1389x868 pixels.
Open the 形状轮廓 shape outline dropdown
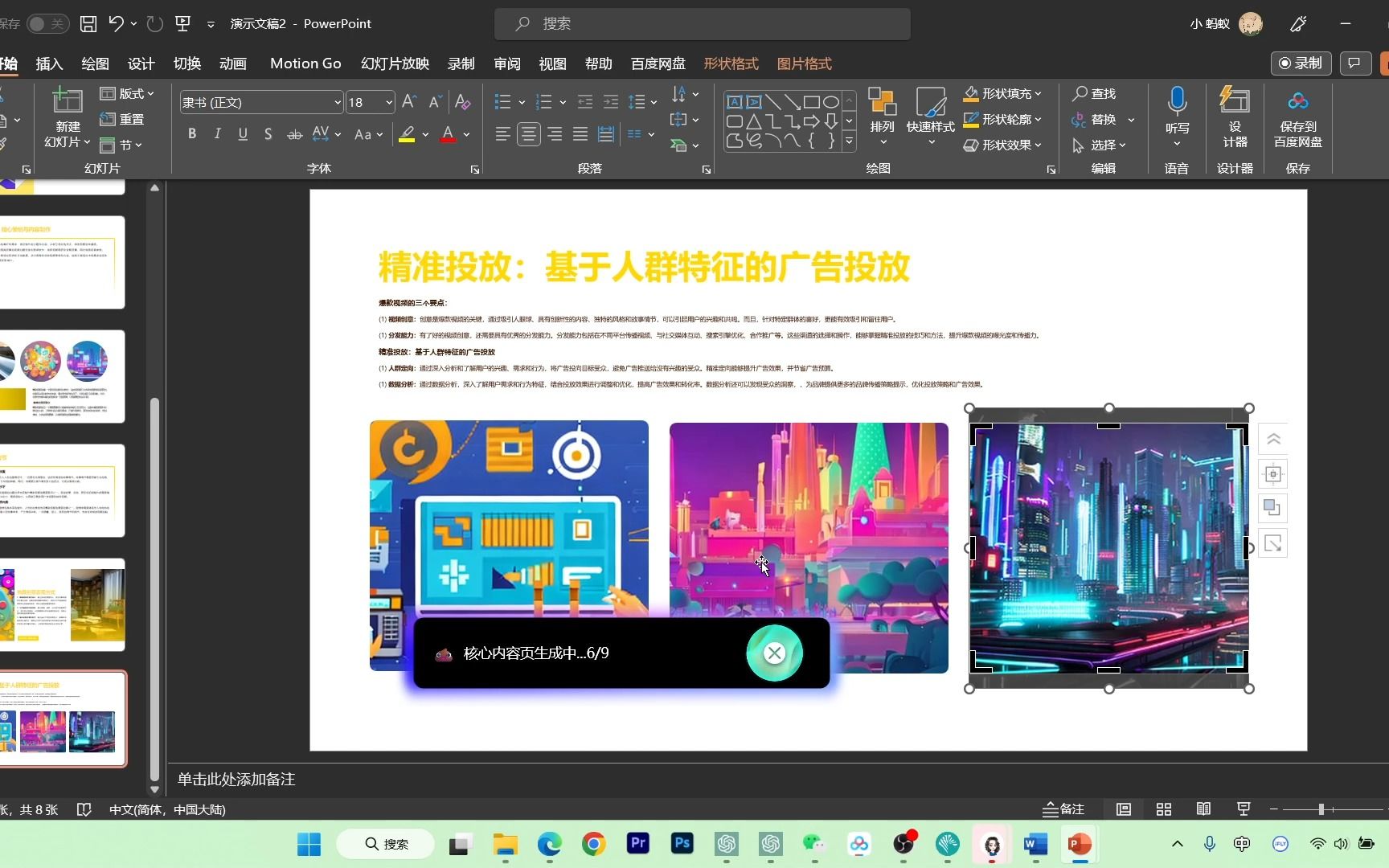(x=1002, y=119)
